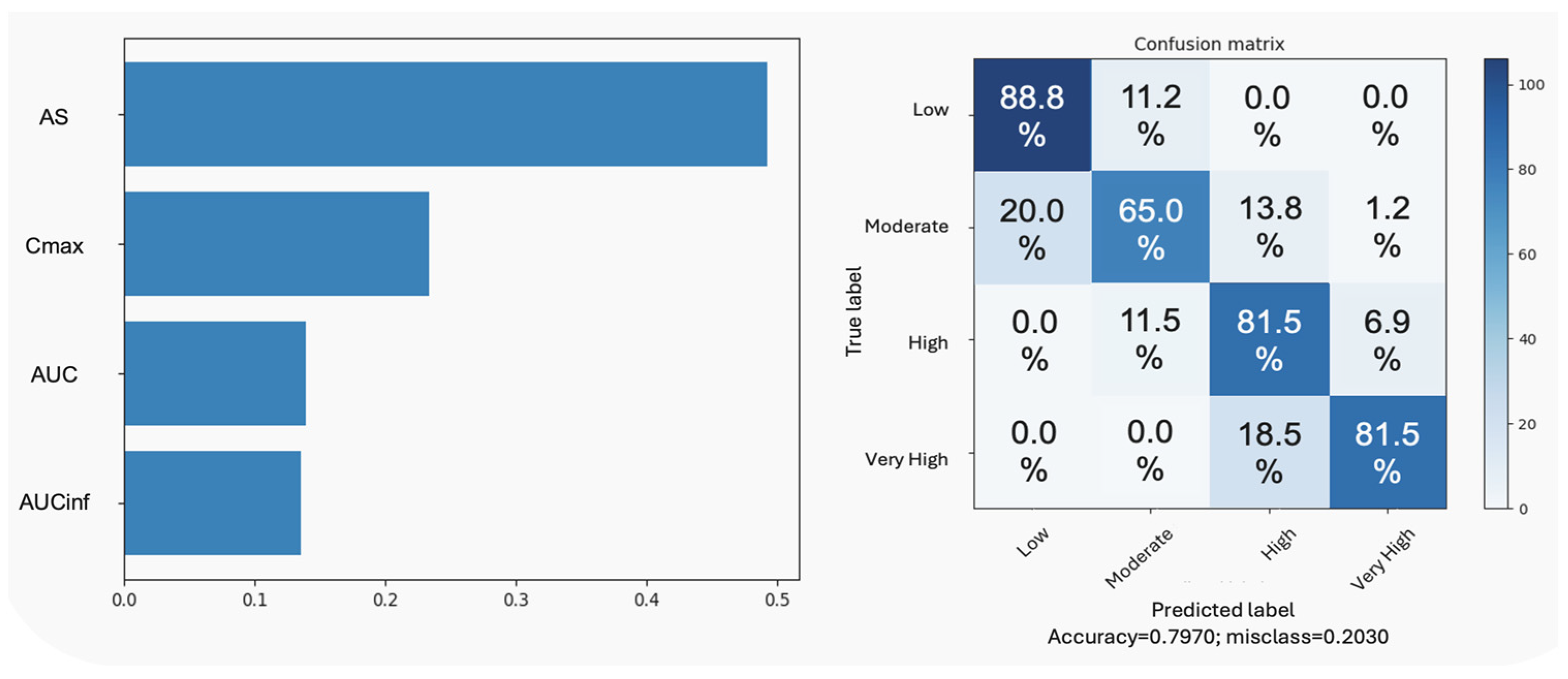Click the "AUCinf" y-axis label

tap(54, 502)
